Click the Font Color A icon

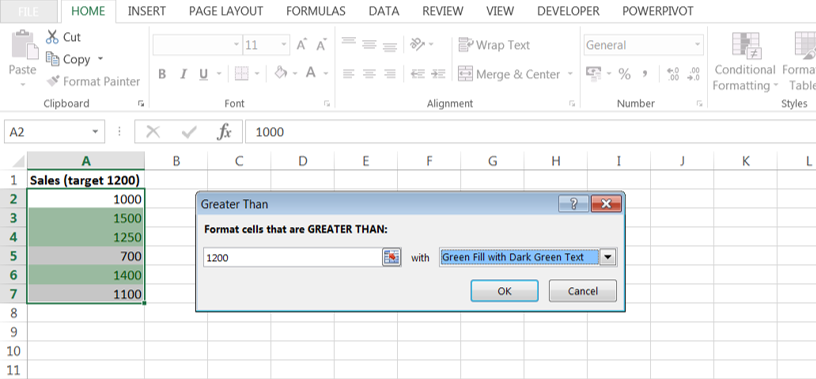[311, 72]
